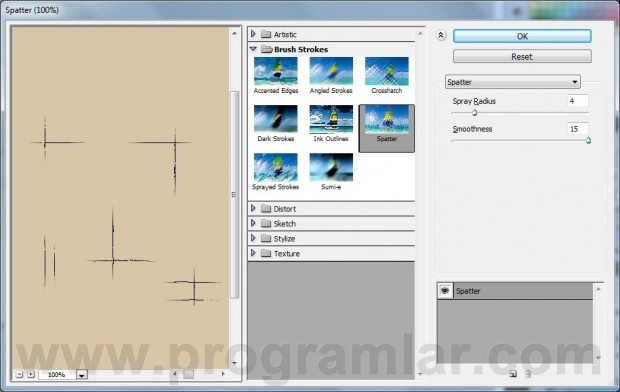Screen dimensions: 620x392
Task: Click the effect layers list scroll up arrow
Action: click(x=598, y=290)
